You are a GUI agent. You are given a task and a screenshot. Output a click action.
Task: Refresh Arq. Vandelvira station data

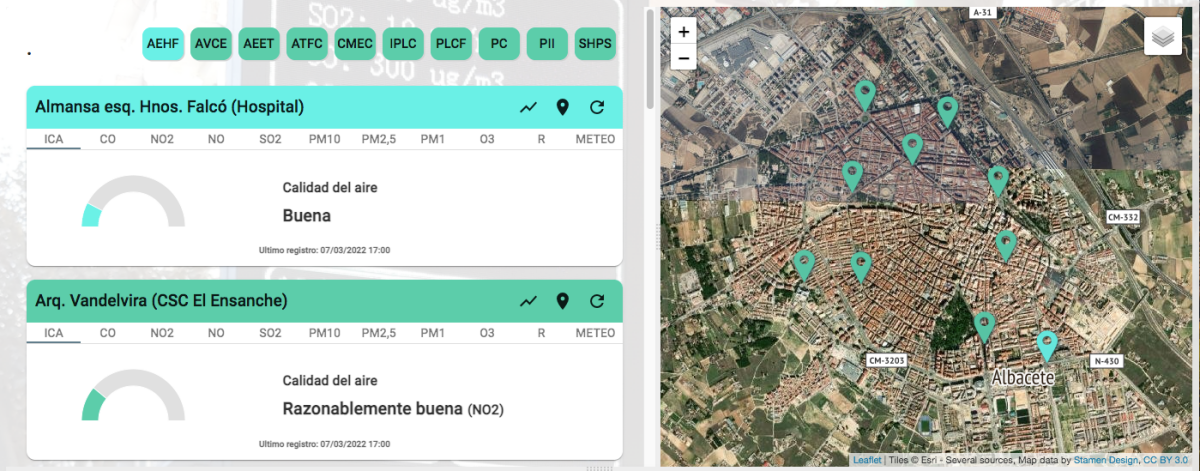click(597, 301)
